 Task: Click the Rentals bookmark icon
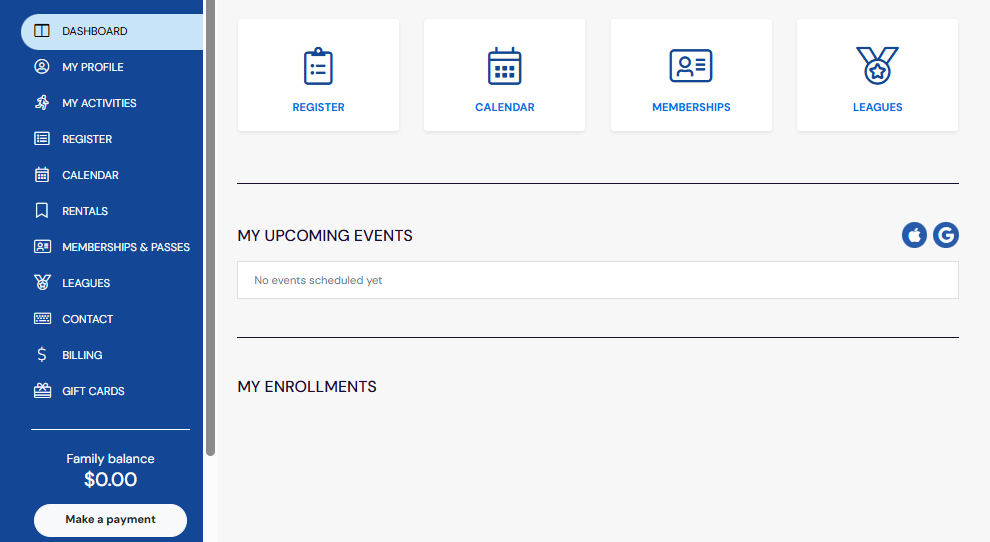[42, 211]
